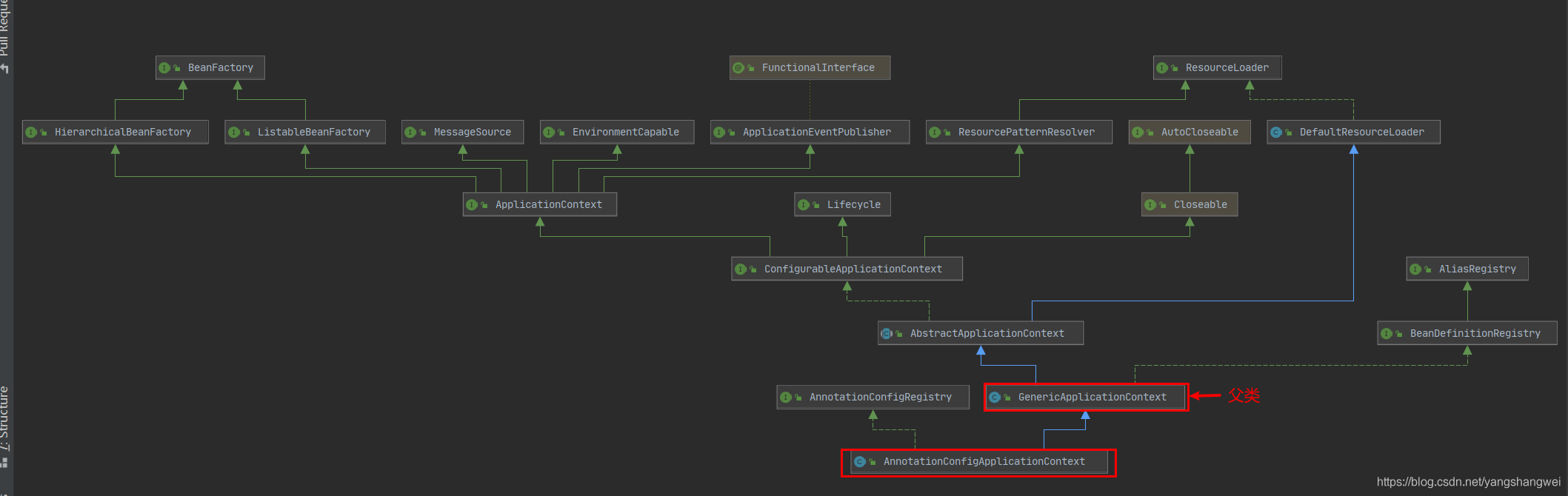This screenshot has width=1568, height=496.
Task: Open the blog.csdn.net watermark link
Action: click(x=1468, y=482)
